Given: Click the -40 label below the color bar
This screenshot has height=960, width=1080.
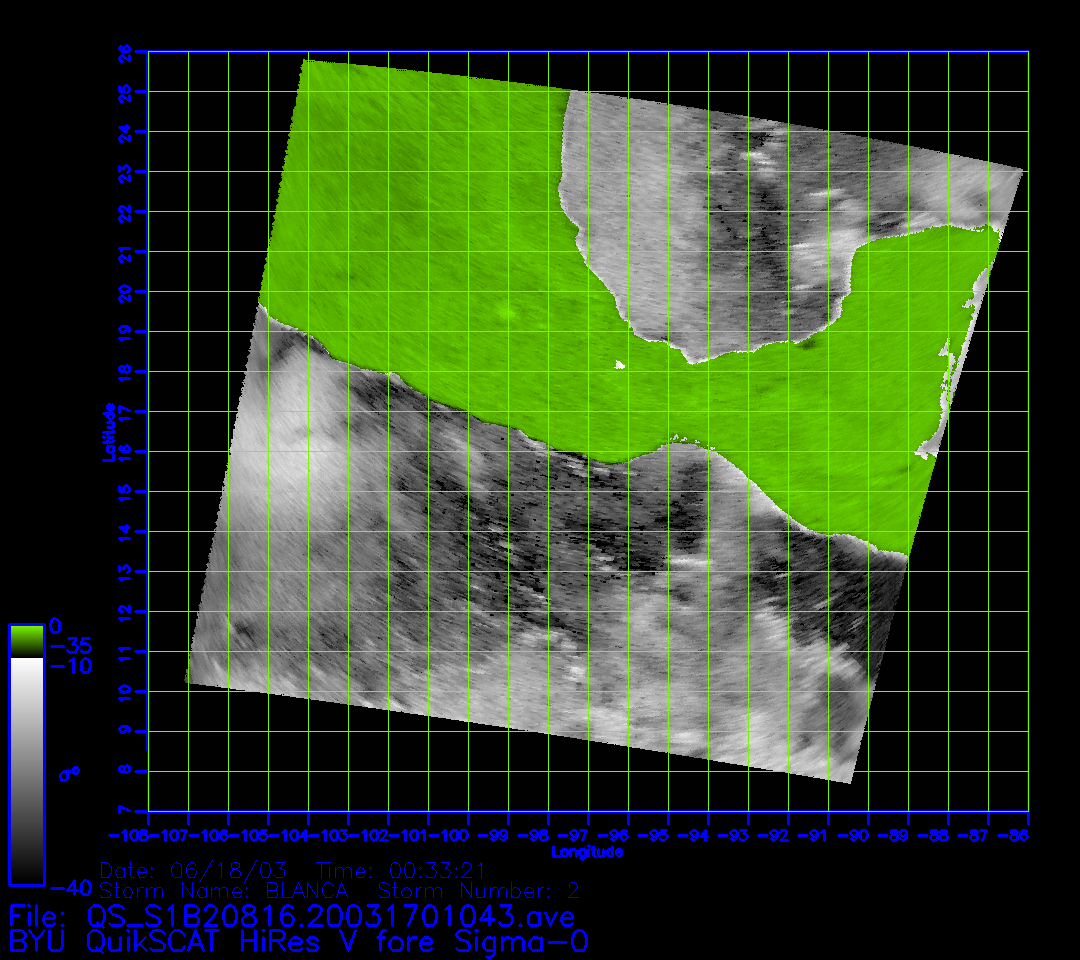Looking at the screenshot, I should point(71,887).
